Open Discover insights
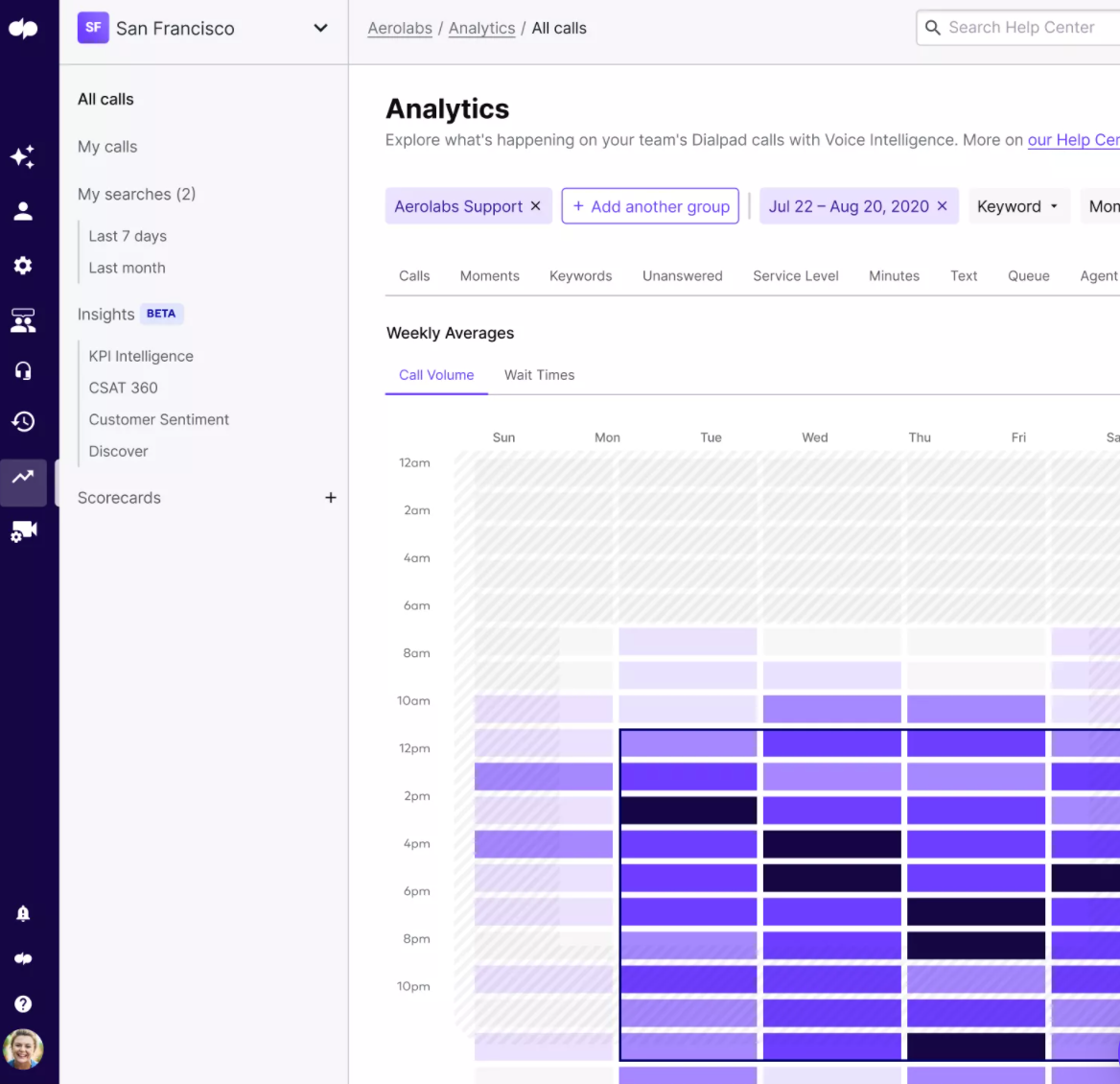Image resolution: width=1120 pixels, height=1084 pixels. point(119,452)
